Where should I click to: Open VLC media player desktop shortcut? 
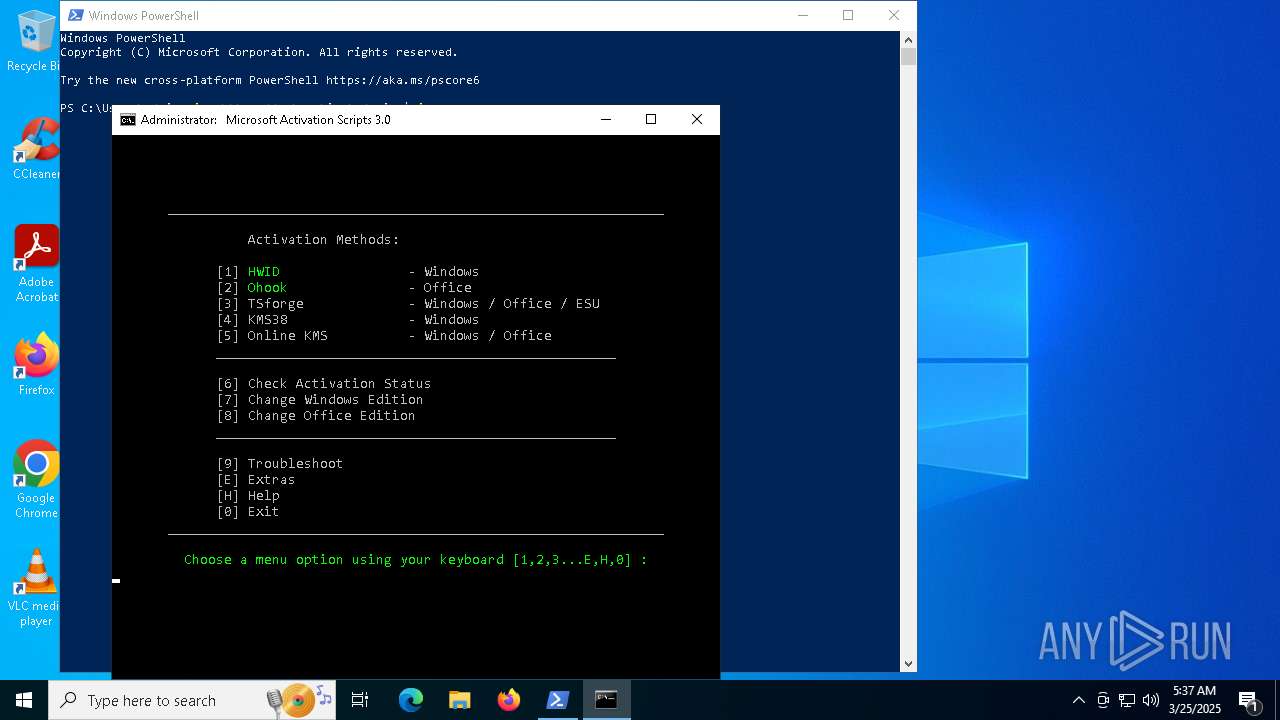36,588
